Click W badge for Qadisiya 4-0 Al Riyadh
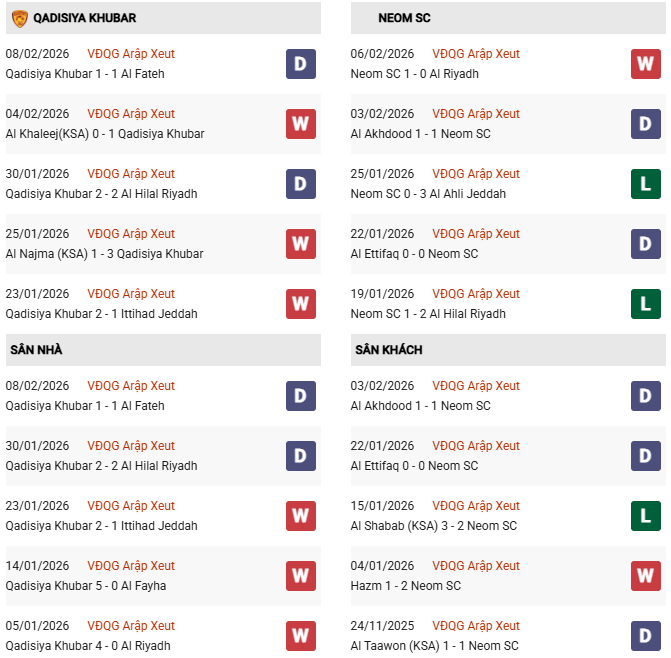 (301, 636)
